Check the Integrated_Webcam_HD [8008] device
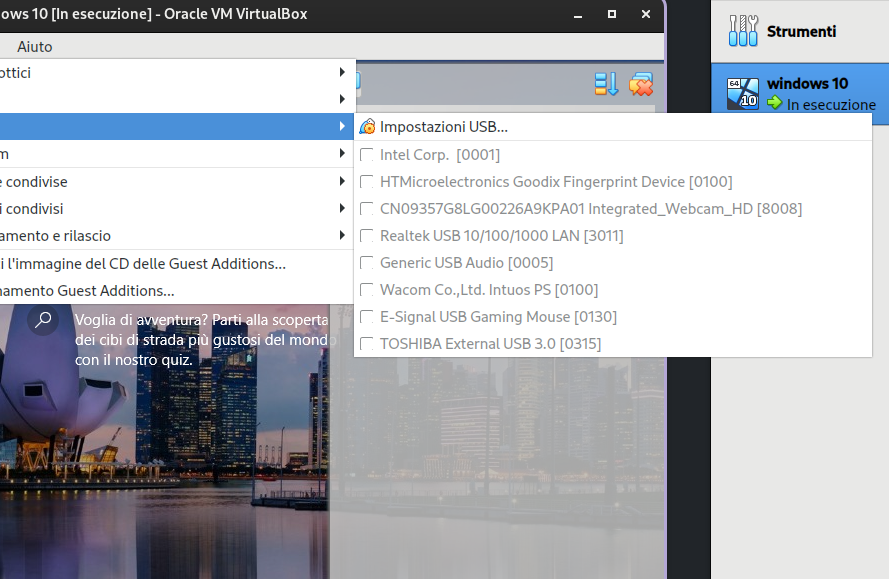This screenshot has width=889, height=579. click(367, 209)
